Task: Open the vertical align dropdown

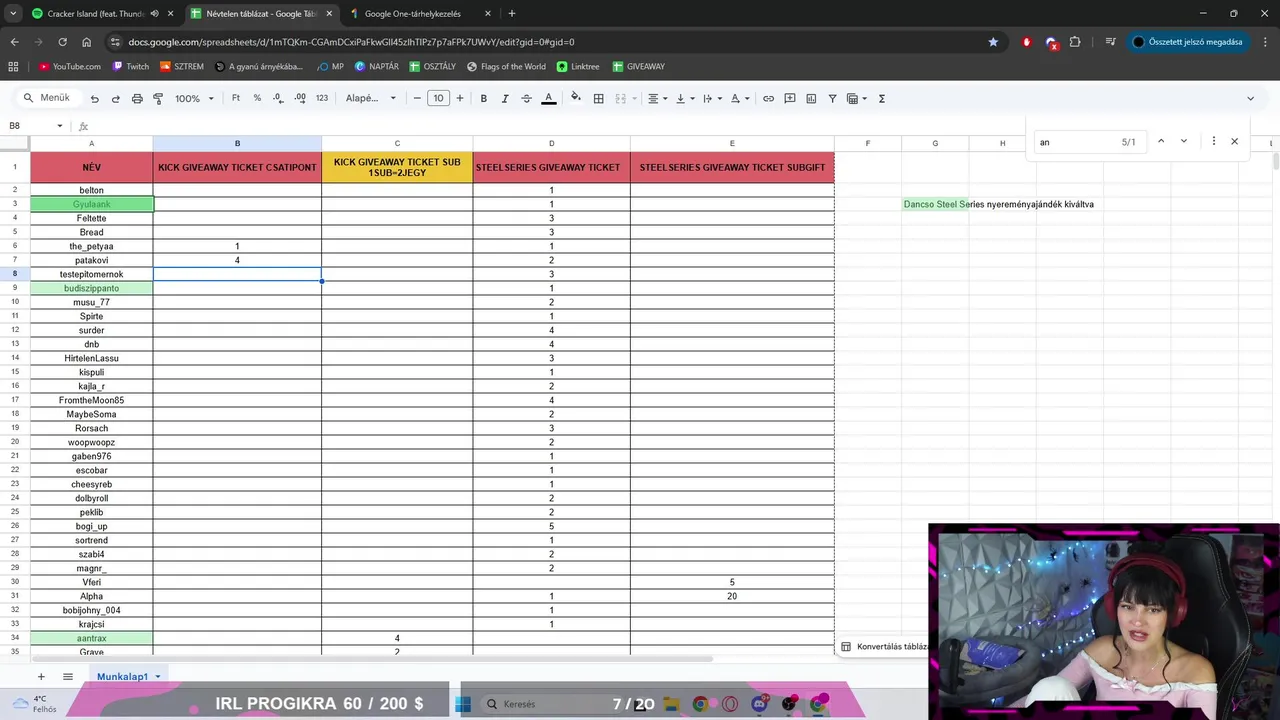Action: 684,98
